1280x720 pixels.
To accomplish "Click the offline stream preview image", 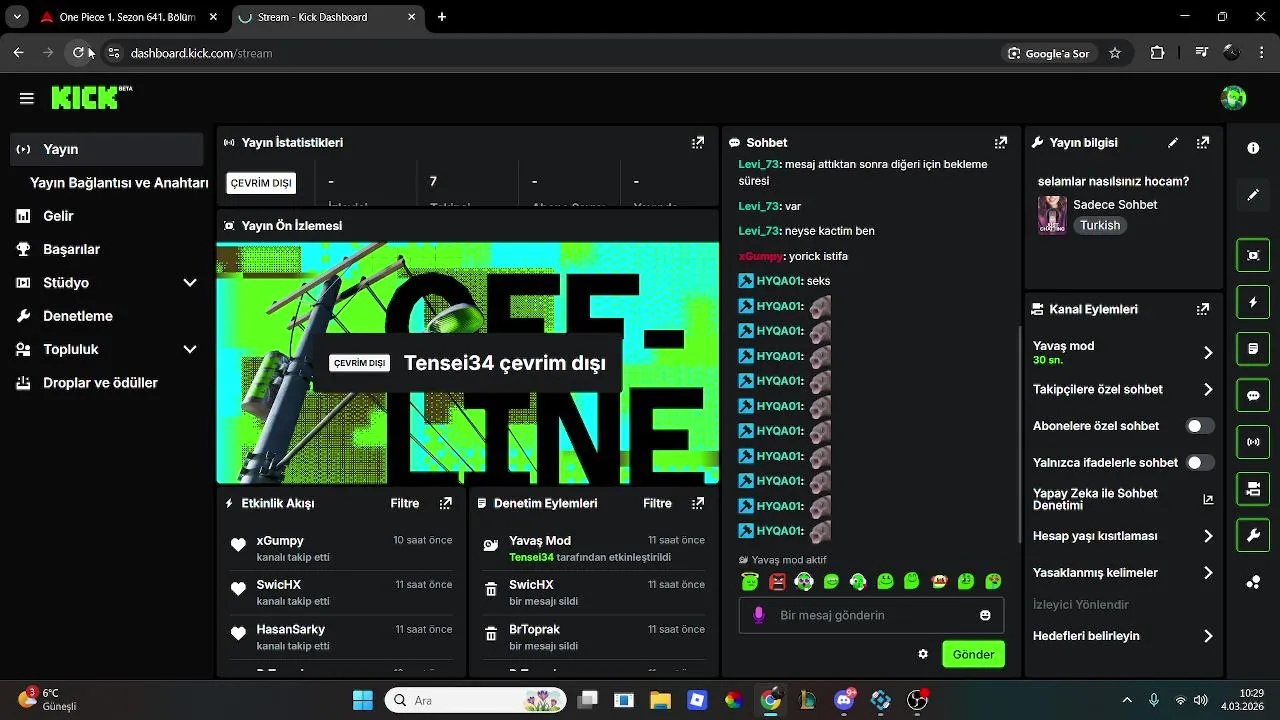I will point(468,363).
